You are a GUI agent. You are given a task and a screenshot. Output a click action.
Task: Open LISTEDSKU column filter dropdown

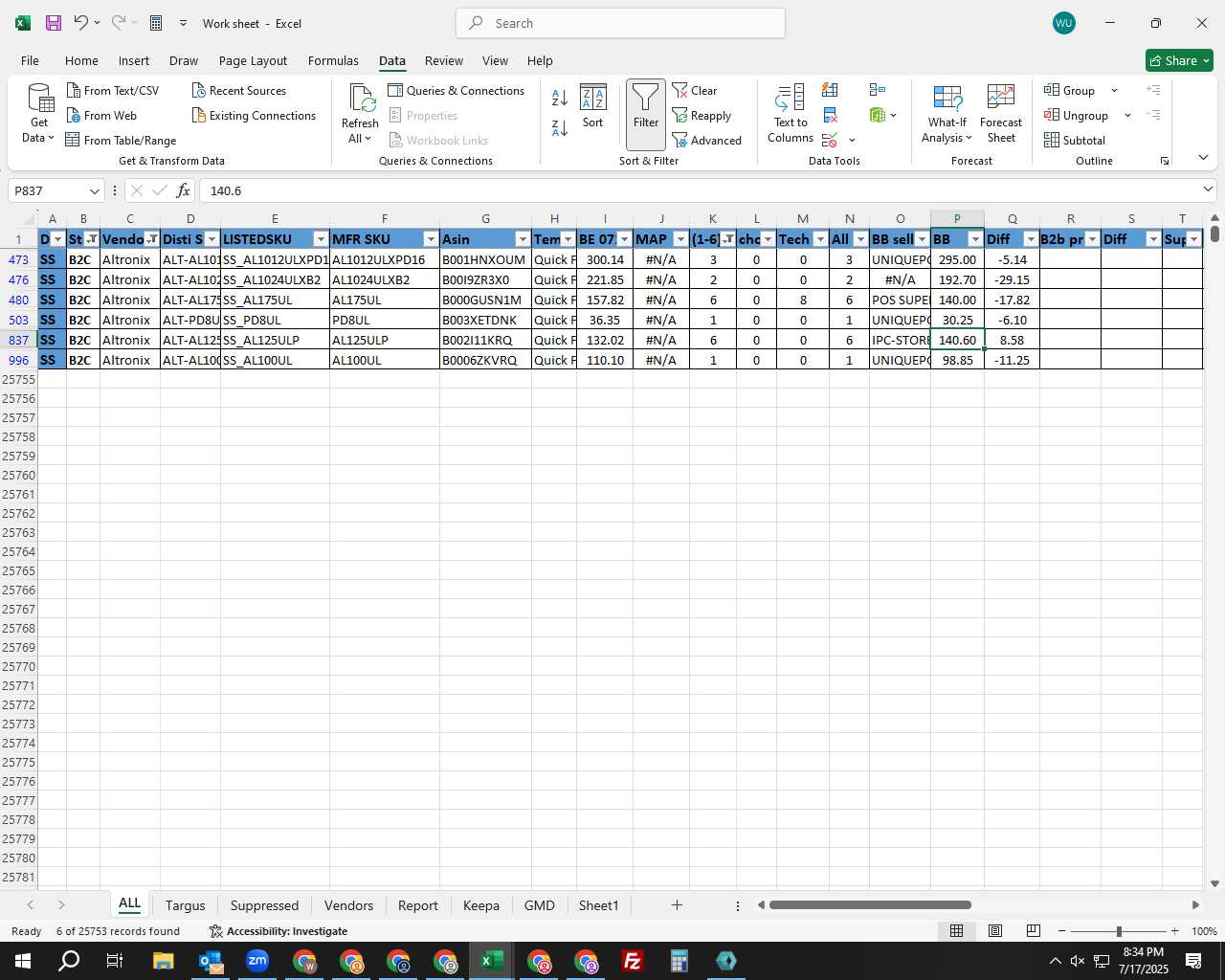tap(321, 239)
